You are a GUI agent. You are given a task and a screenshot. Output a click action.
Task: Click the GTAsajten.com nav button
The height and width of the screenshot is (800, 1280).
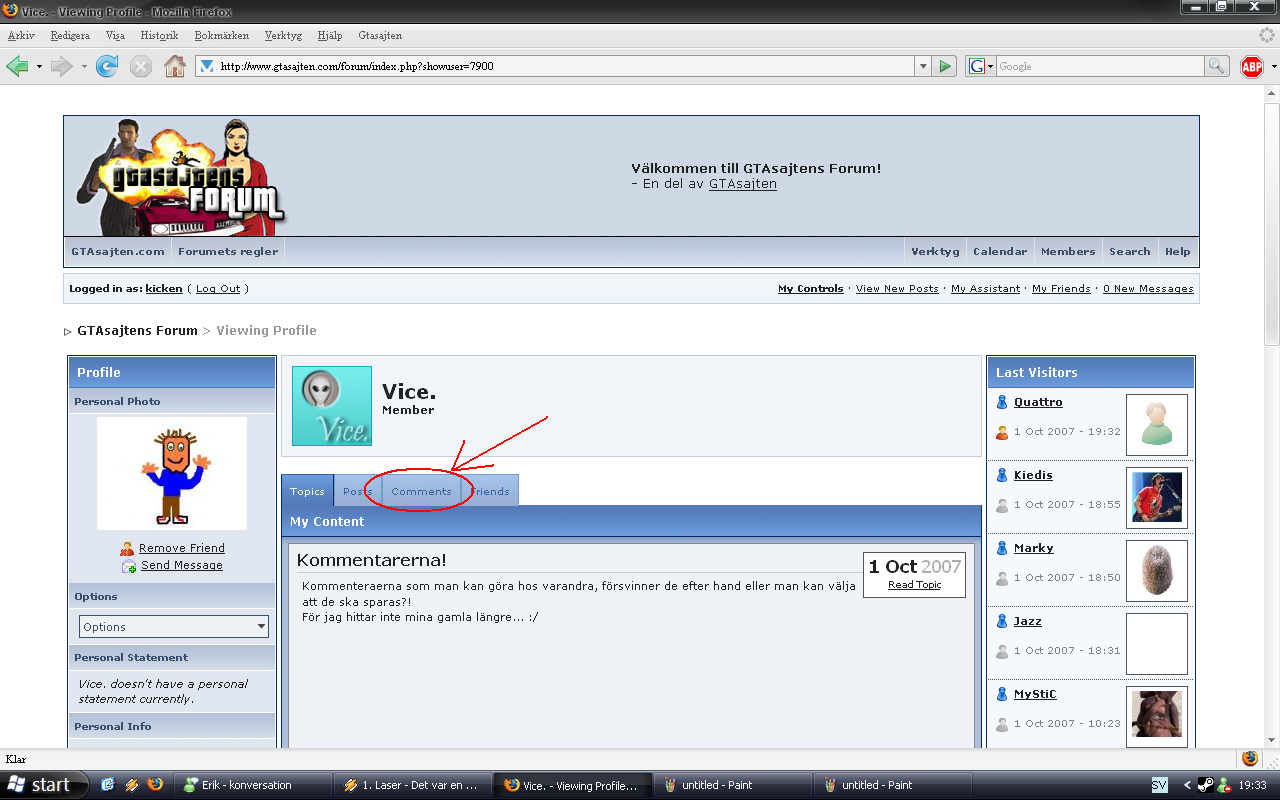tap(118, 251)
